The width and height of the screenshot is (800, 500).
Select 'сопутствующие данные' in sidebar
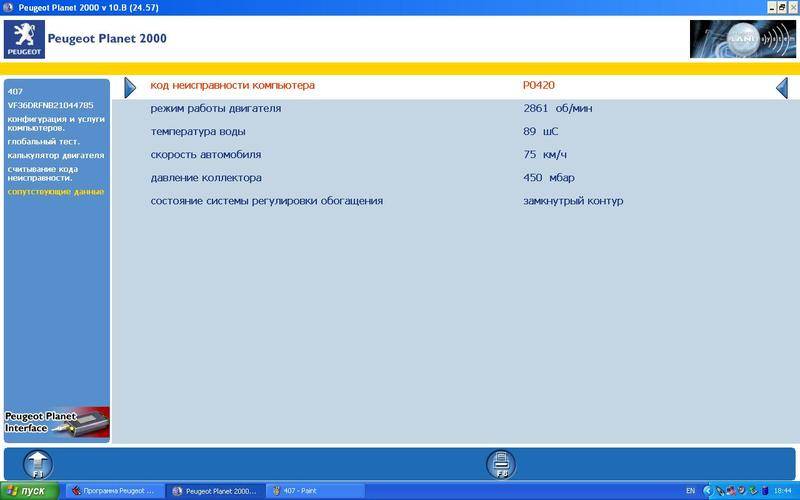pyautogui.click(x=55, y=191)
